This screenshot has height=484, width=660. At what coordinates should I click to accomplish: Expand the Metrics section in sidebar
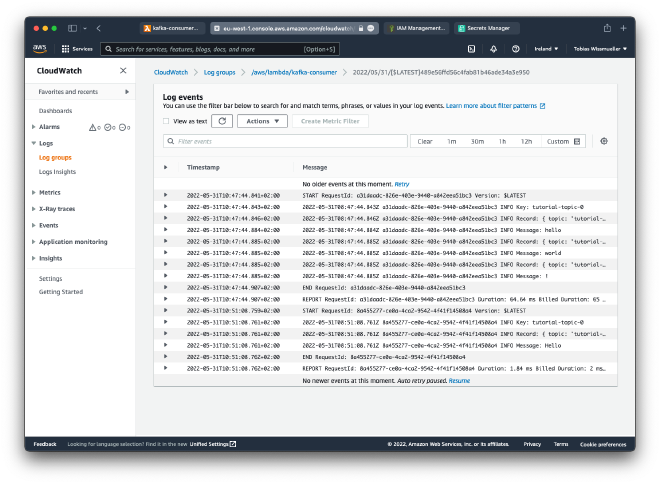coord(49,192)
